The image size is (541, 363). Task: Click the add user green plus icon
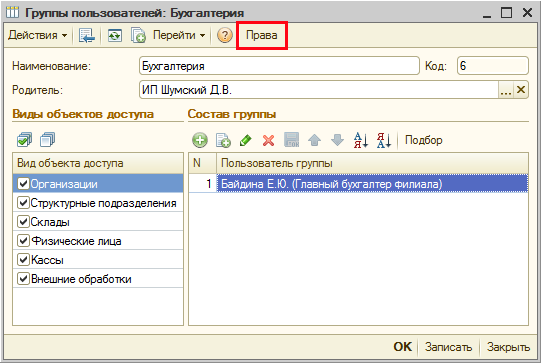200,140
